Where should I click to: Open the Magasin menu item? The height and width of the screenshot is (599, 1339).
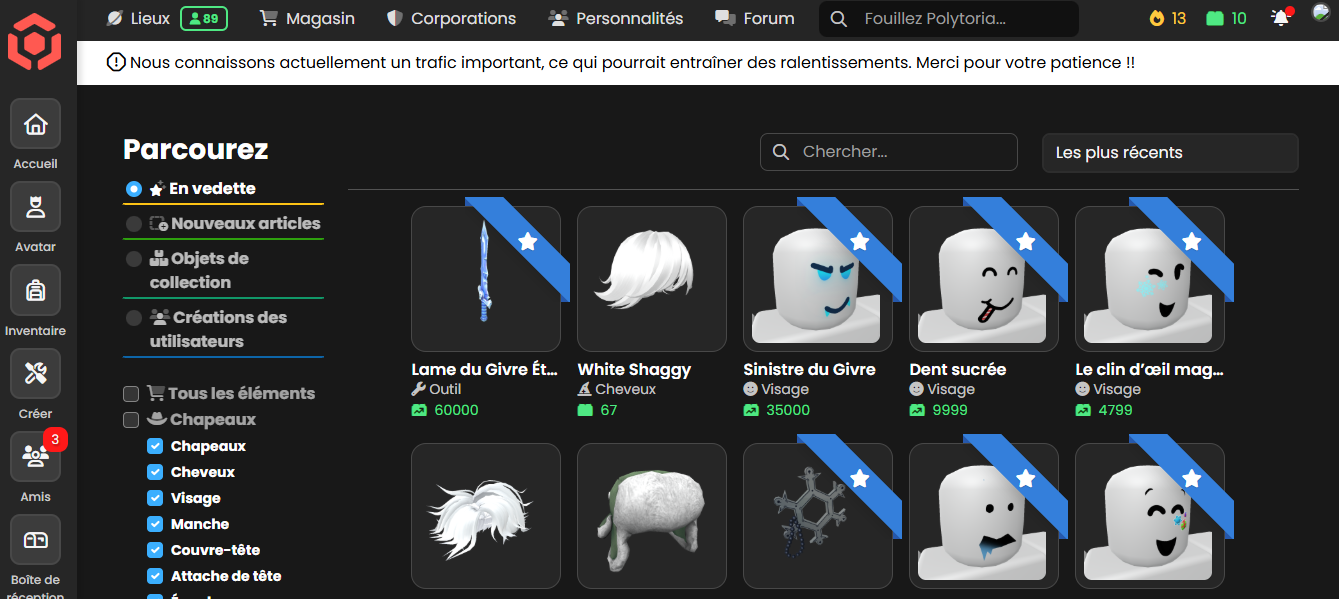307,18
